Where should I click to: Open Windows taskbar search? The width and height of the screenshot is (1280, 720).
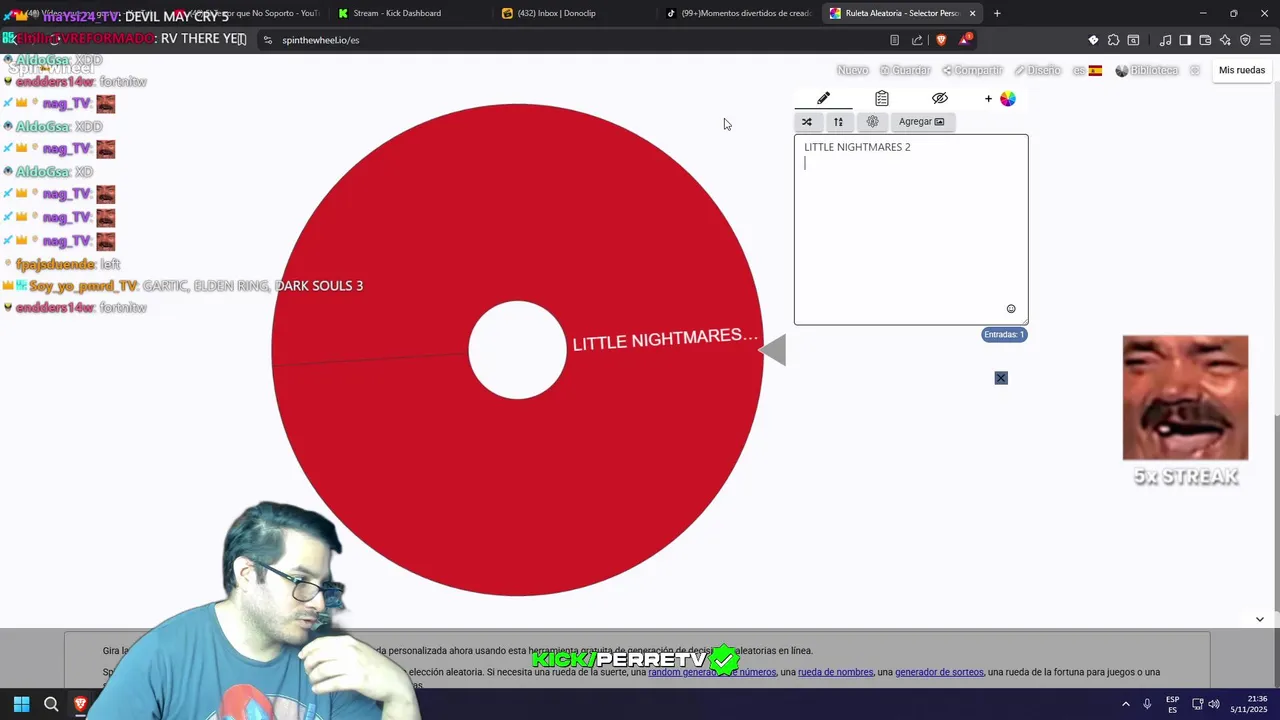tap(51, 704)
